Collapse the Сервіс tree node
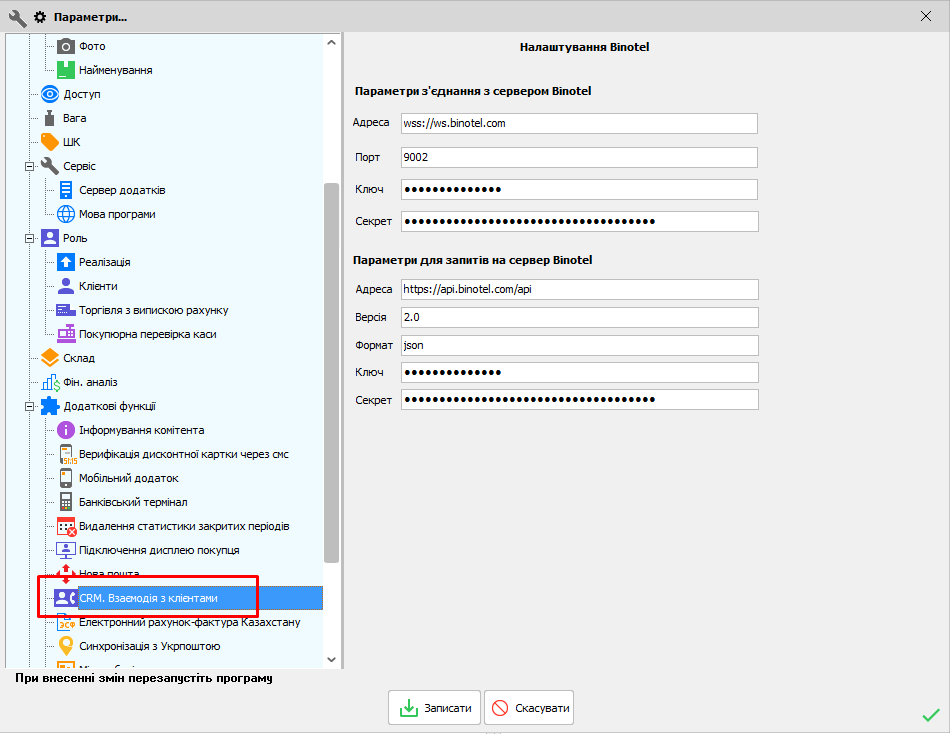This screenshot has height=734, width=950. tap(30, 166)
